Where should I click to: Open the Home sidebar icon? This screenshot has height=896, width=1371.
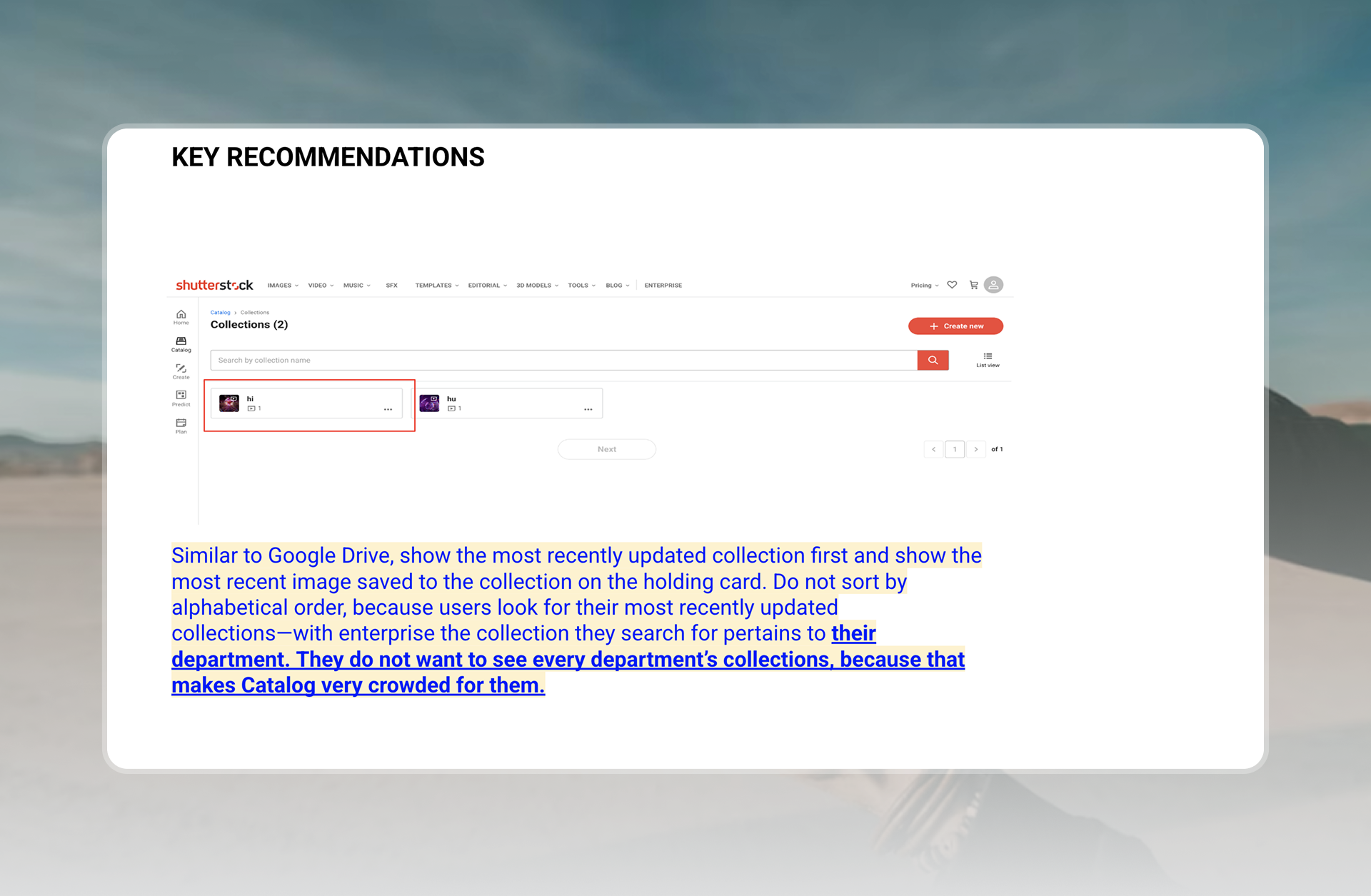coord(181,316)
